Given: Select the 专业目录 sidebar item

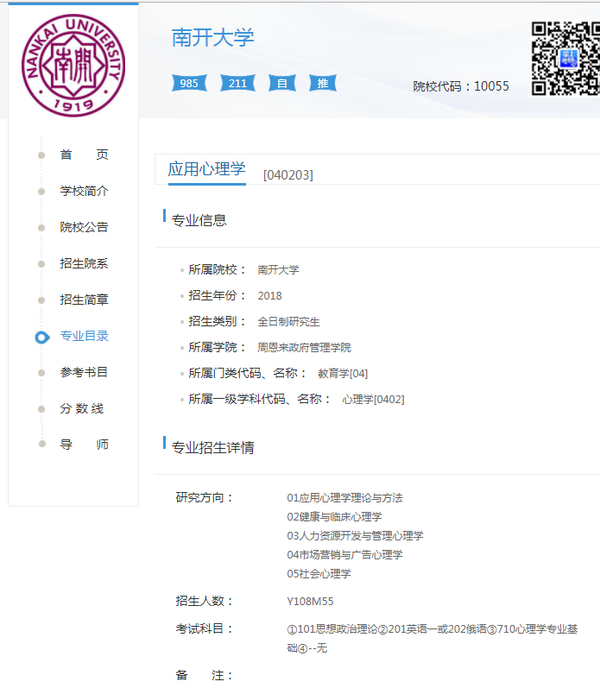Looking at the screenshot, I should click(x=84, y=336).
